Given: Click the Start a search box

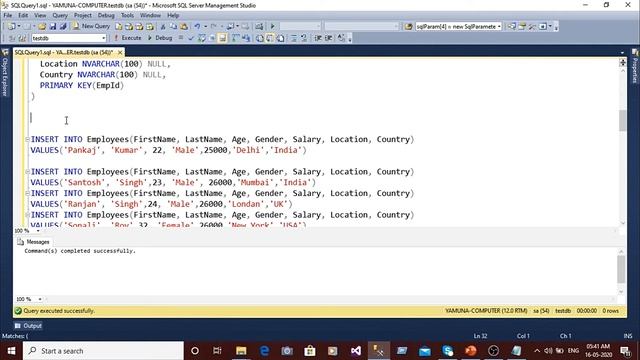Looking at the screenshot, I should click(103, 351).
